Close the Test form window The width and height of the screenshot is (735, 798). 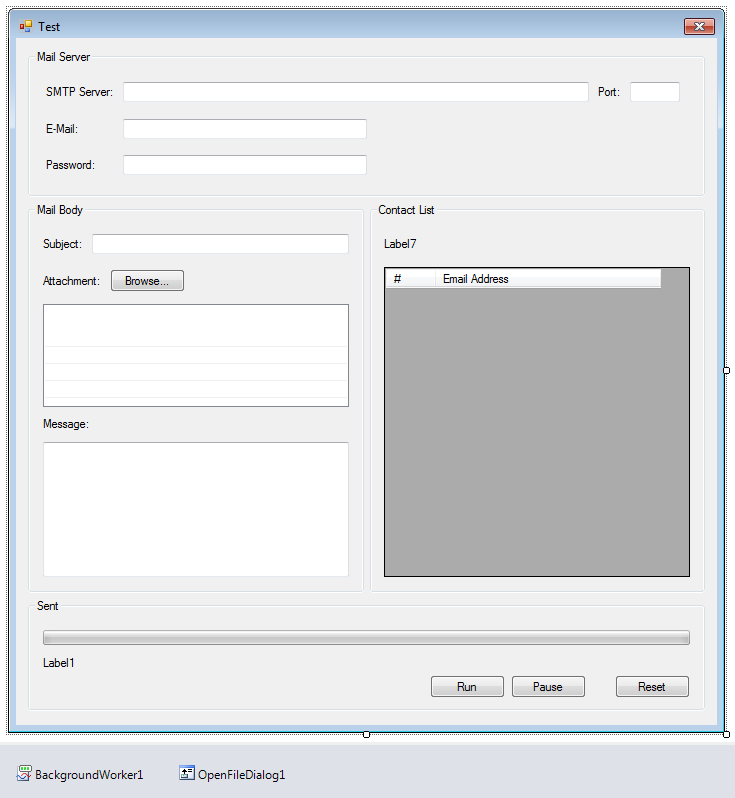[x=699, y=26]
